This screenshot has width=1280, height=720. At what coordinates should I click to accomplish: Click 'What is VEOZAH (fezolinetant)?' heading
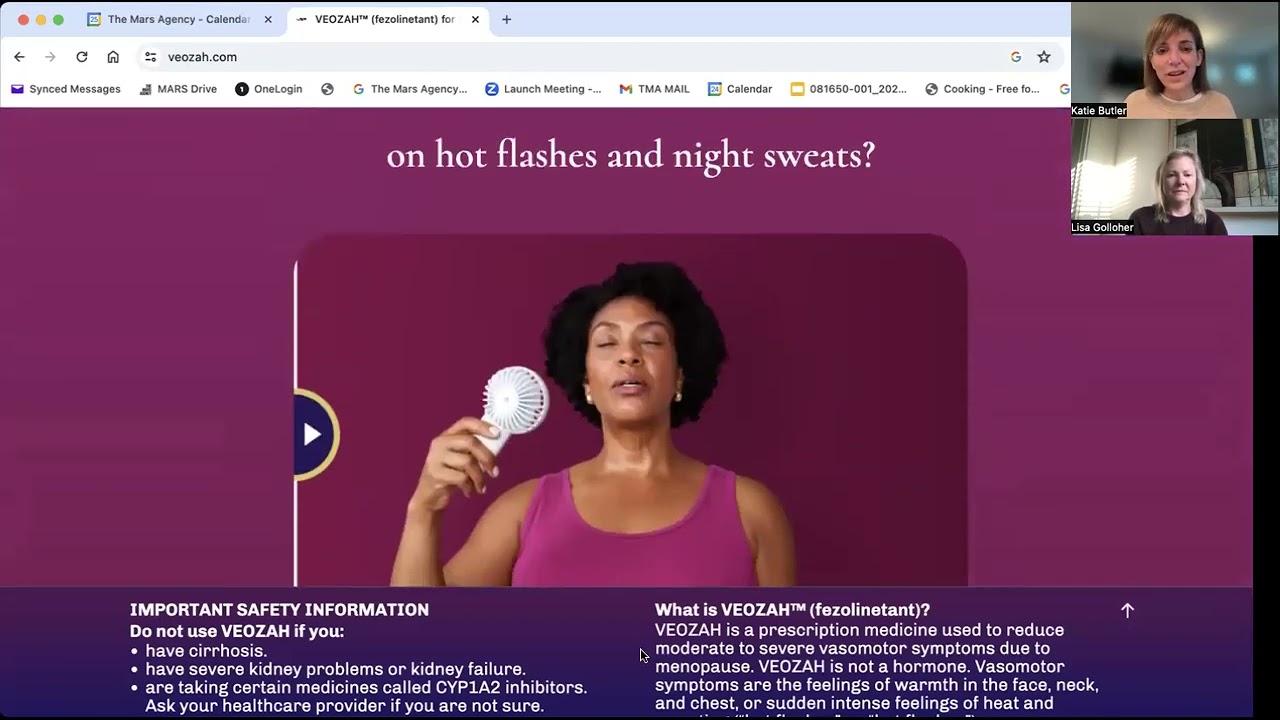(792, 610)
